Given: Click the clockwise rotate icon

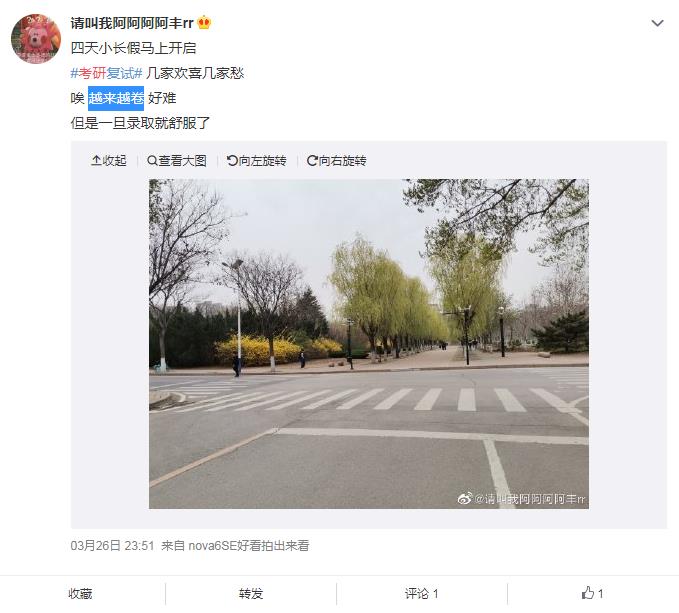Looking at the screenshot, I should pos(312,161).
